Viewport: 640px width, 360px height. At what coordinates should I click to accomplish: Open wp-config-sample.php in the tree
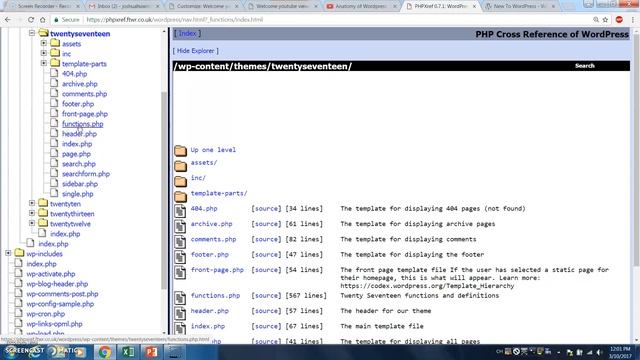click(60, 304)
